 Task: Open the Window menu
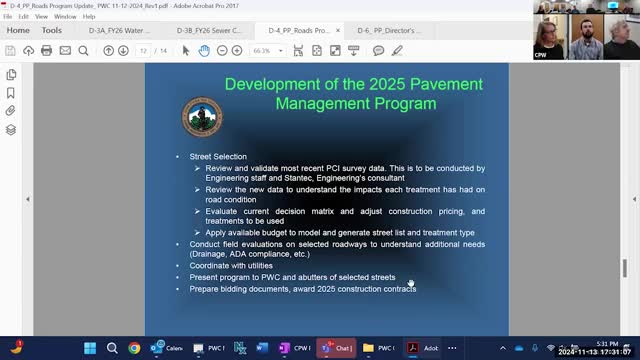[65, 17]
